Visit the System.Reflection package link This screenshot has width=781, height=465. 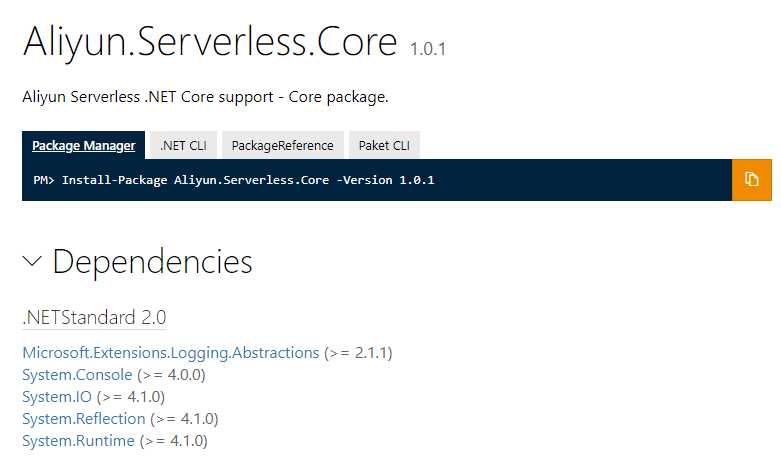(84, 418)
